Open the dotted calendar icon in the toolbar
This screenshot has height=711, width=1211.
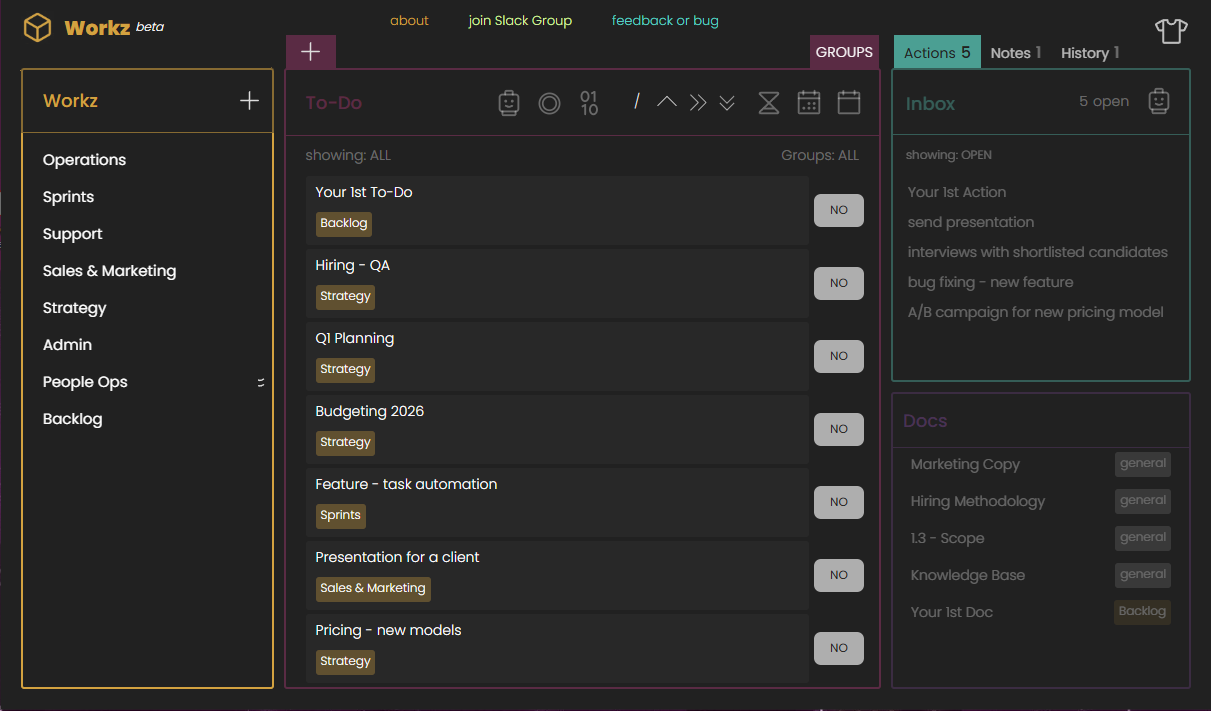[x=809, y=102]
